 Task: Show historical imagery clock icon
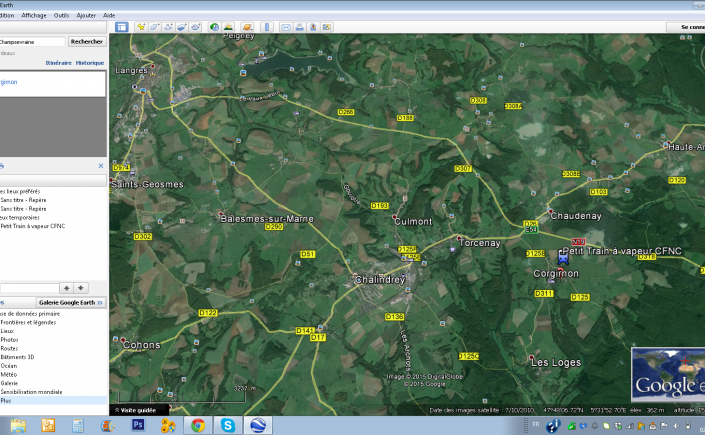click(x=212, y=26)
